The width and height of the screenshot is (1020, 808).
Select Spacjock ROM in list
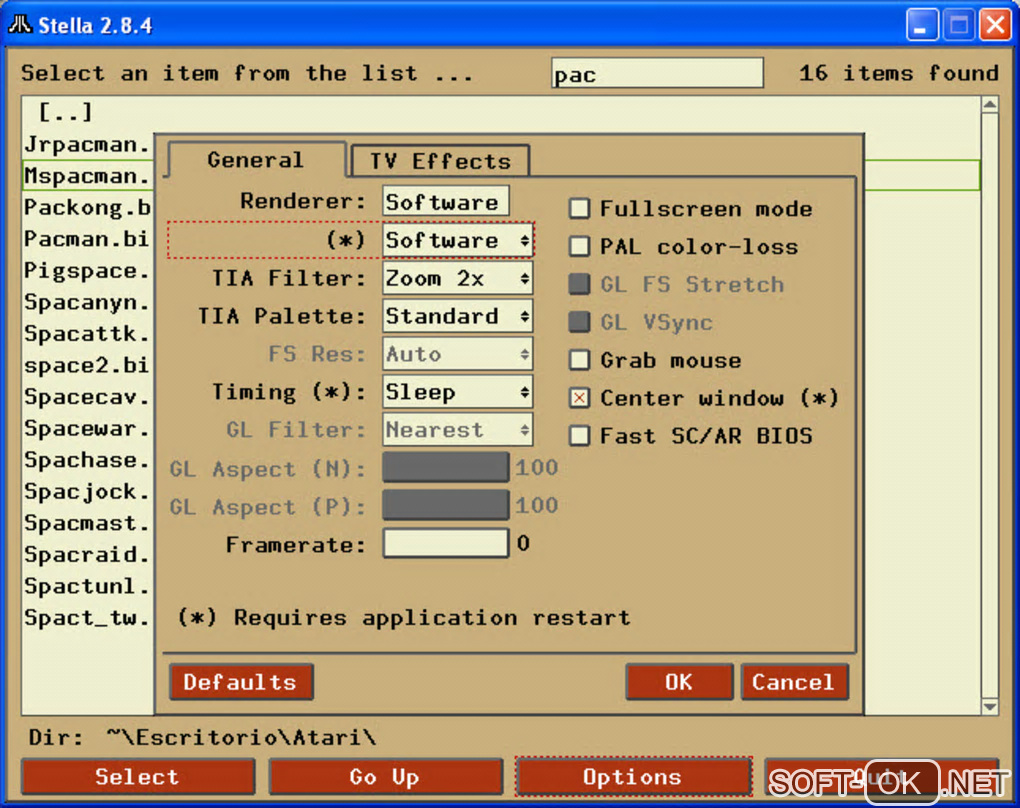coord(87,492)
